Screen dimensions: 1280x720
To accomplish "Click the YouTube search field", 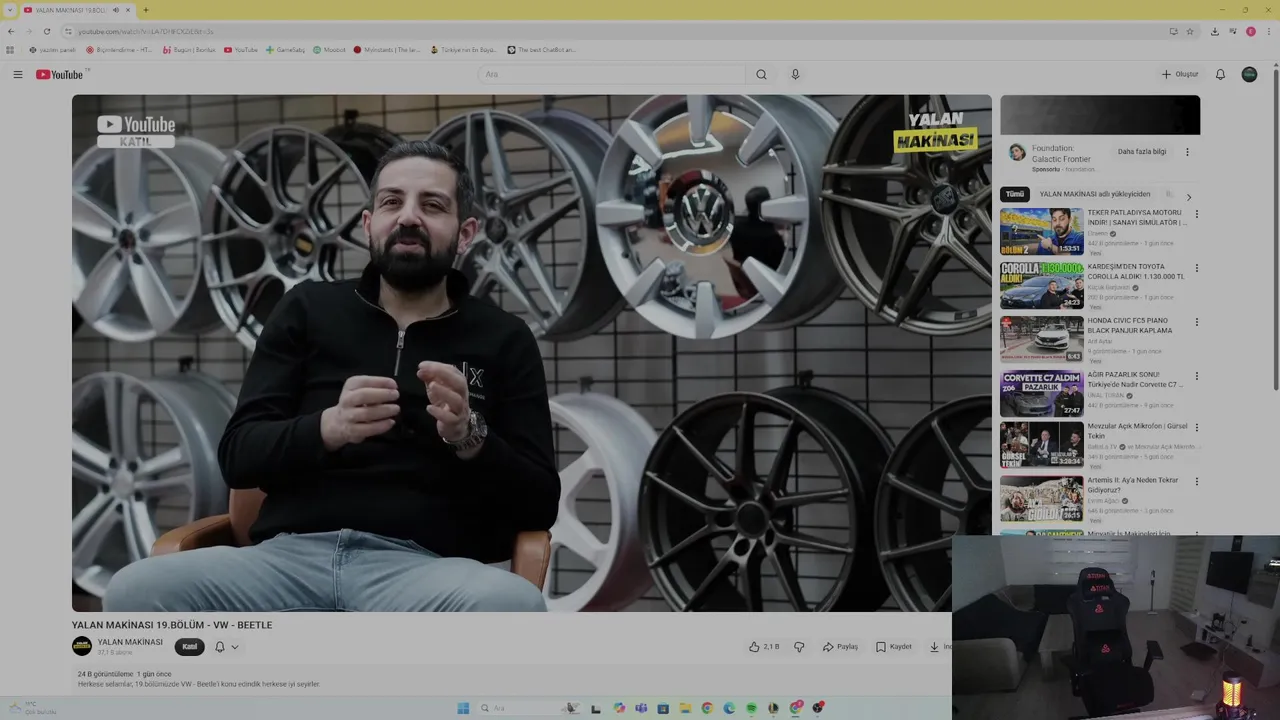I will (x=612, y=74).
